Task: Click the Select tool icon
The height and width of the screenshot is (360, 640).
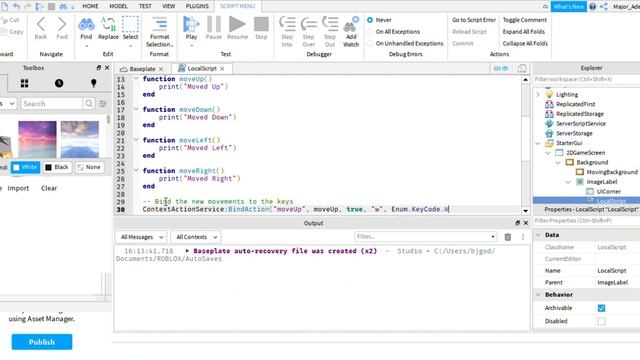Action: click(x=130, y=25)
